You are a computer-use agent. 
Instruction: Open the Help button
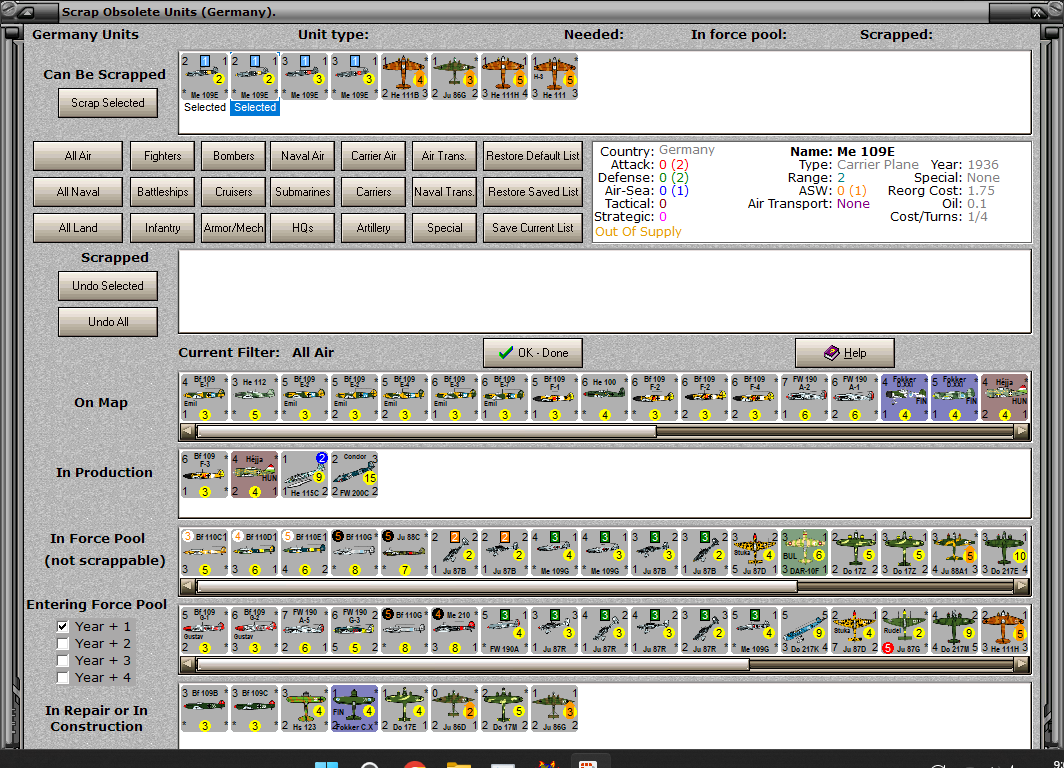pos(845,353)
